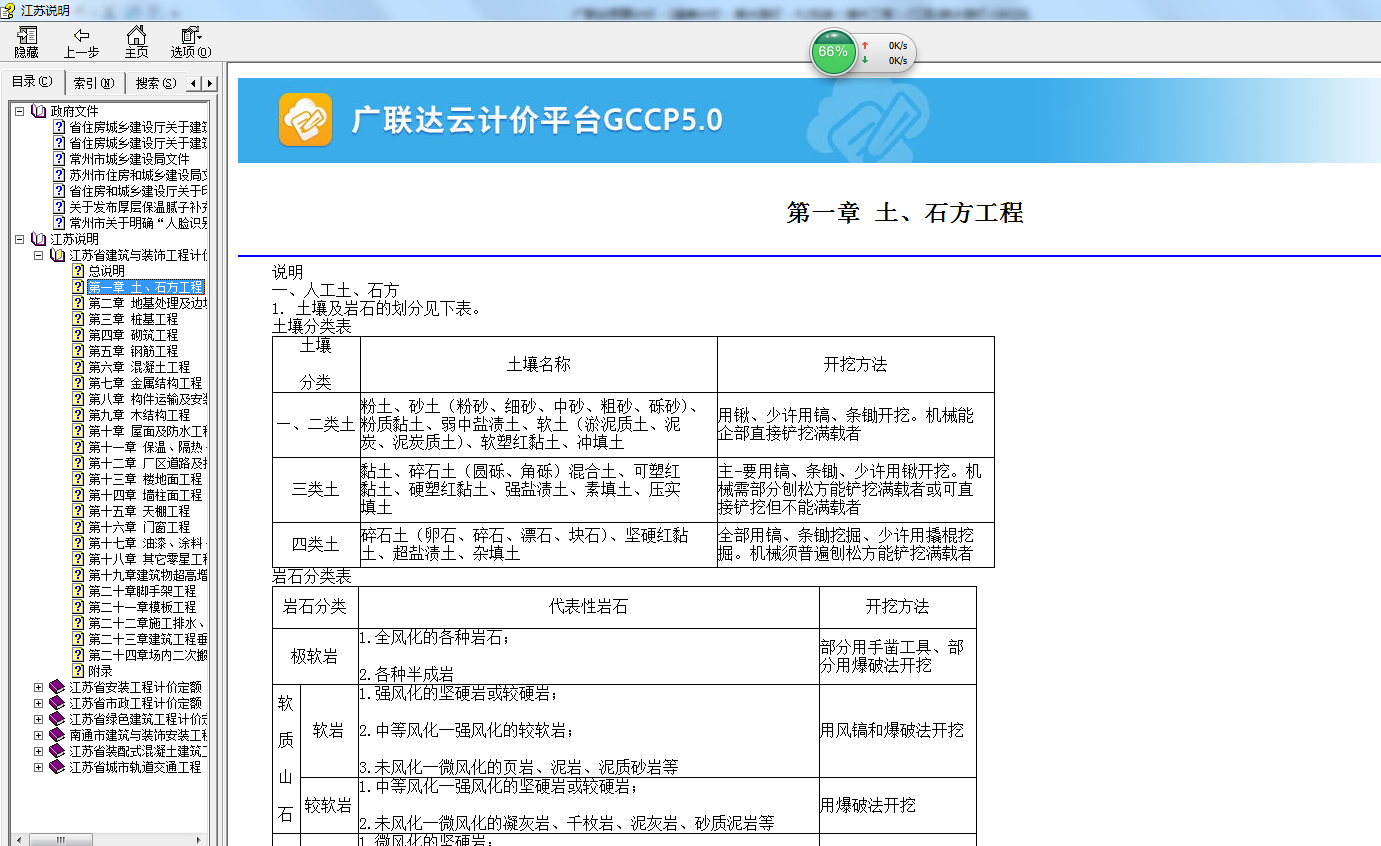
Task: Switch to the 目录 (Contents) tab
Action: (x=32, y=82)
